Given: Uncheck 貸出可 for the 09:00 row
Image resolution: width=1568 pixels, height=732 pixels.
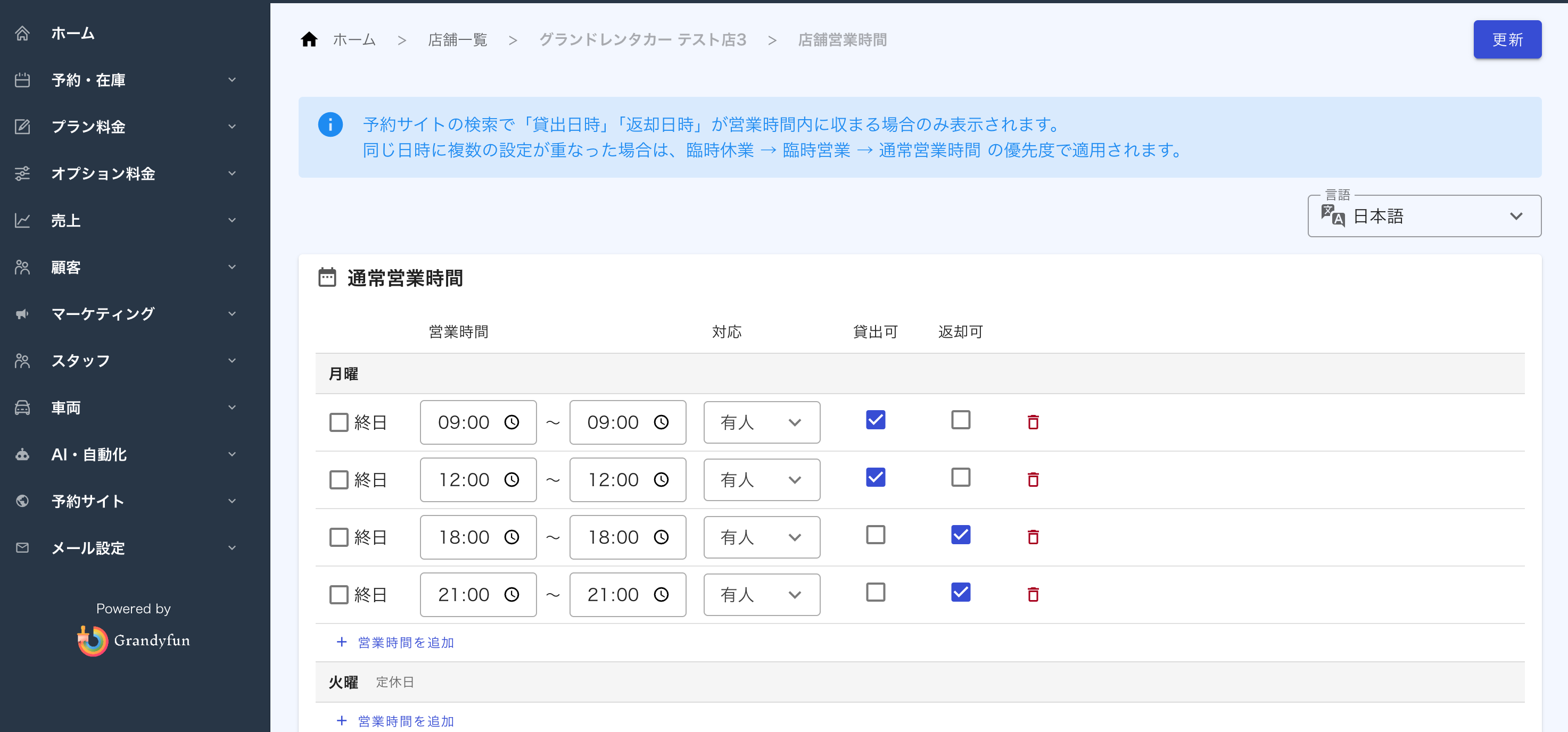Looking at the screenshot, I should (x=876, y=420).
